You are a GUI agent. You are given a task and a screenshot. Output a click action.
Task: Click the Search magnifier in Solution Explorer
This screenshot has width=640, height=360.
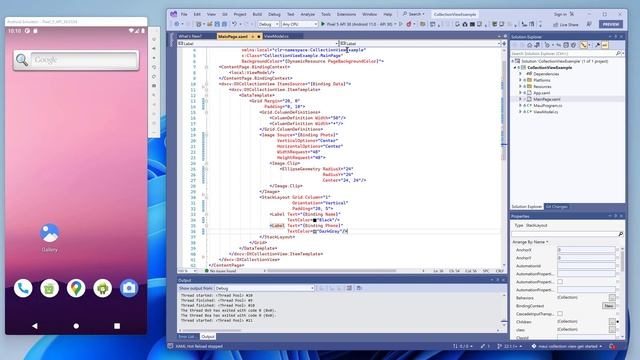618,53
